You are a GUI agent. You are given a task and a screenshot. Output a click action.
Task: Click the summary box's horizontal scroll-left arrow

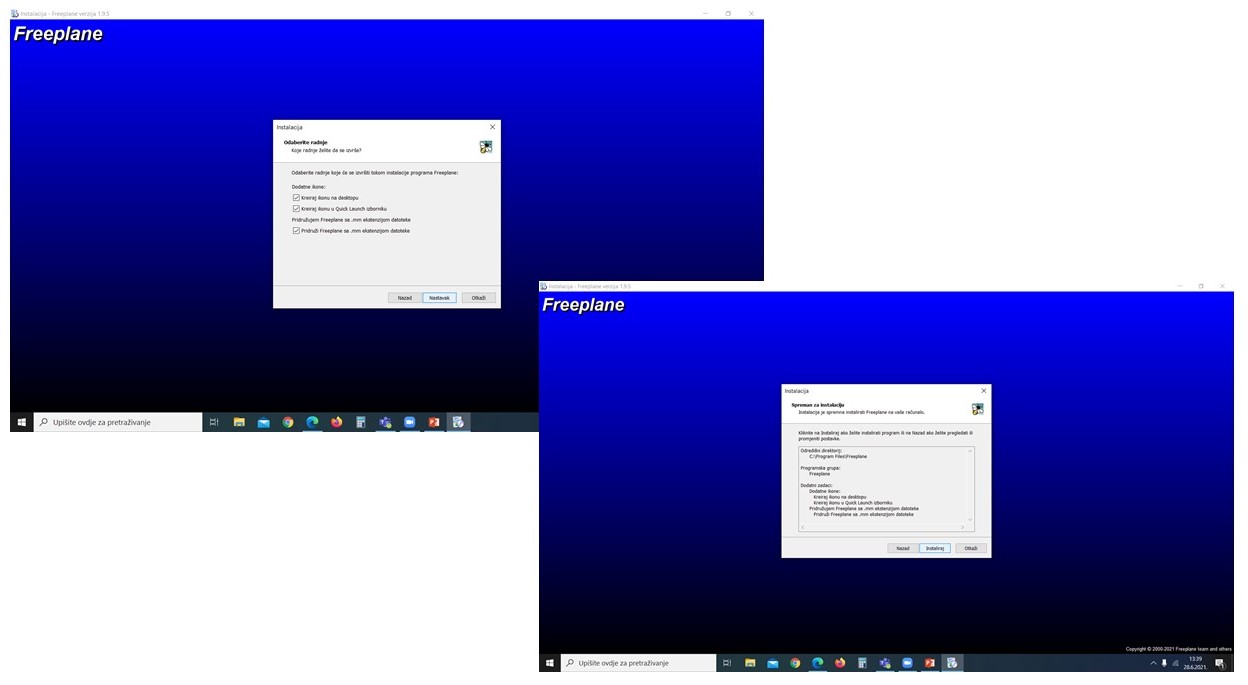pyautogui.click(x=803, y=527)
